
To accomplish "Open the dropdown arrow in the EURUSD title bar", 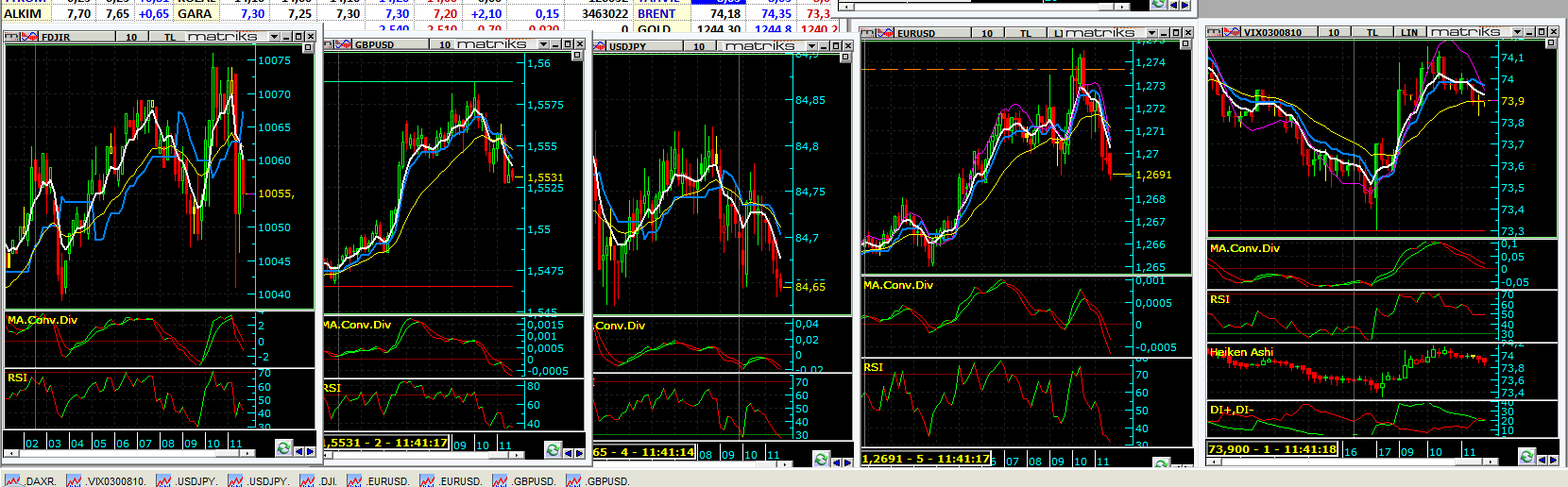I will (1150, 33).
